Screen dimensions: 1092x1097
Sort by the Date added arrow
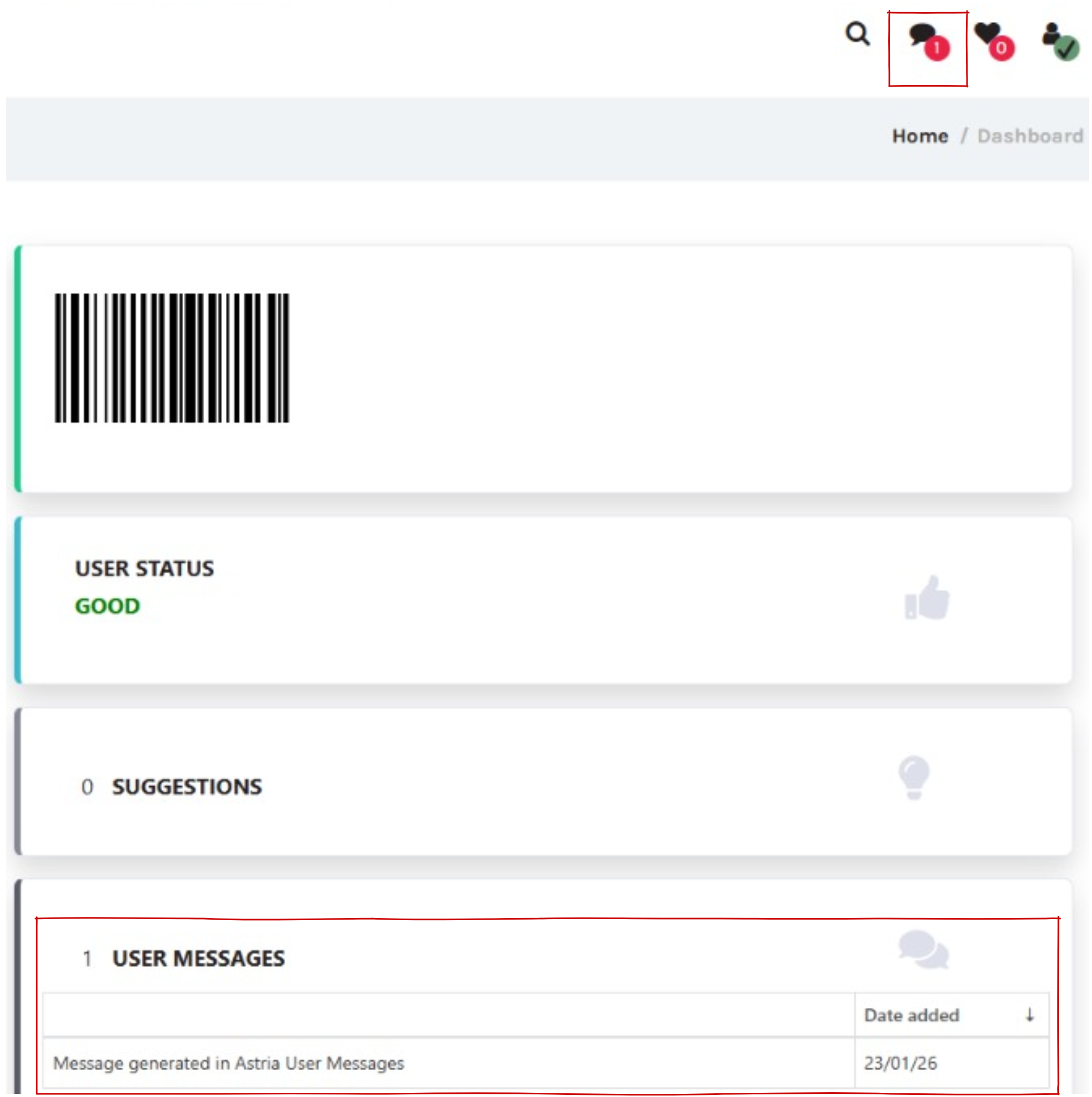tap(1030, 1015)
